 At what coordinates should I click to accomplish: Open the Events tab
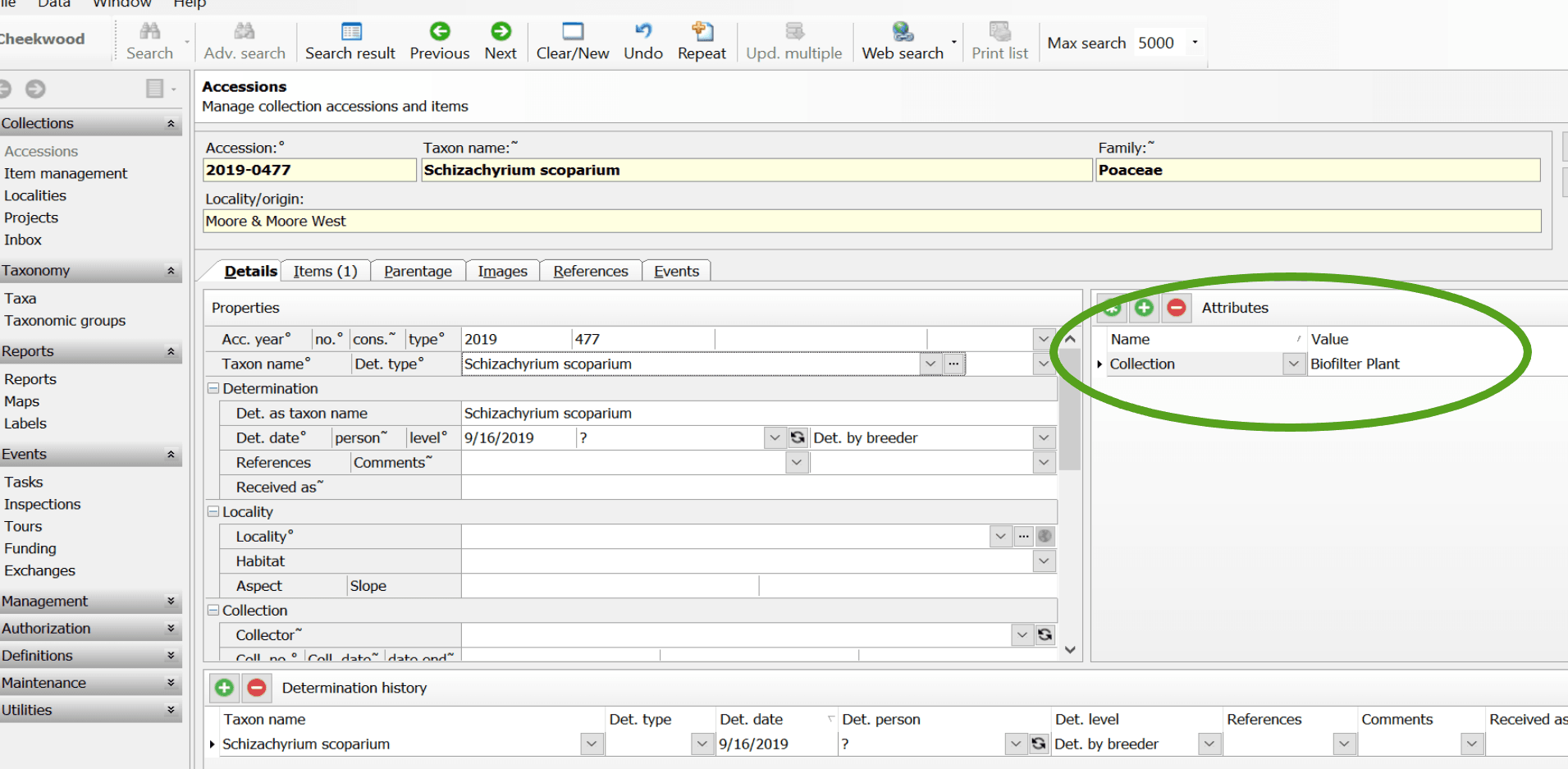pyautogui.click(x=676, y=271)
